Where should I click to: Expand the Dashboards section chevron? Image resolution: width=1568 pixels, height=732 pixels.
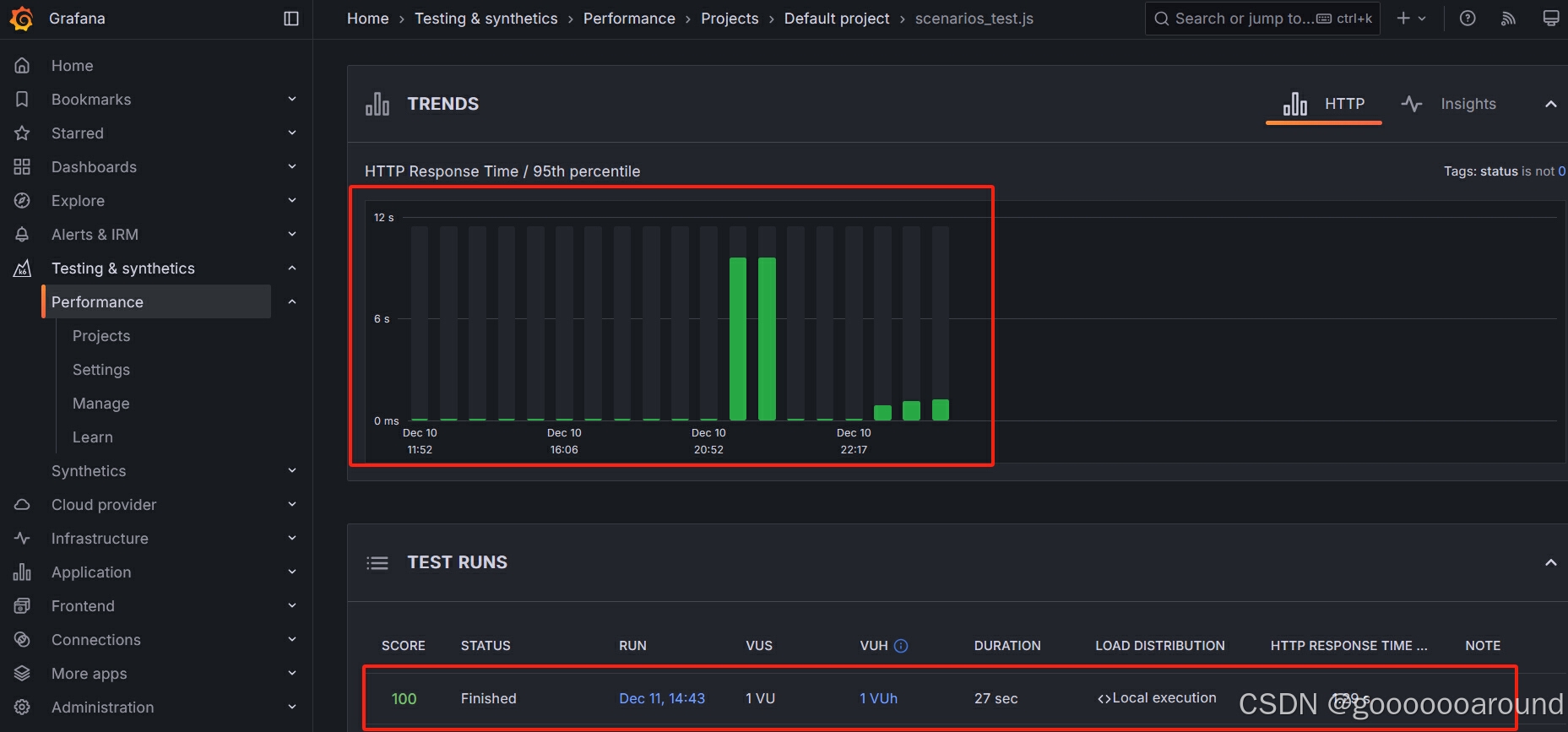(x=292, y=166)
